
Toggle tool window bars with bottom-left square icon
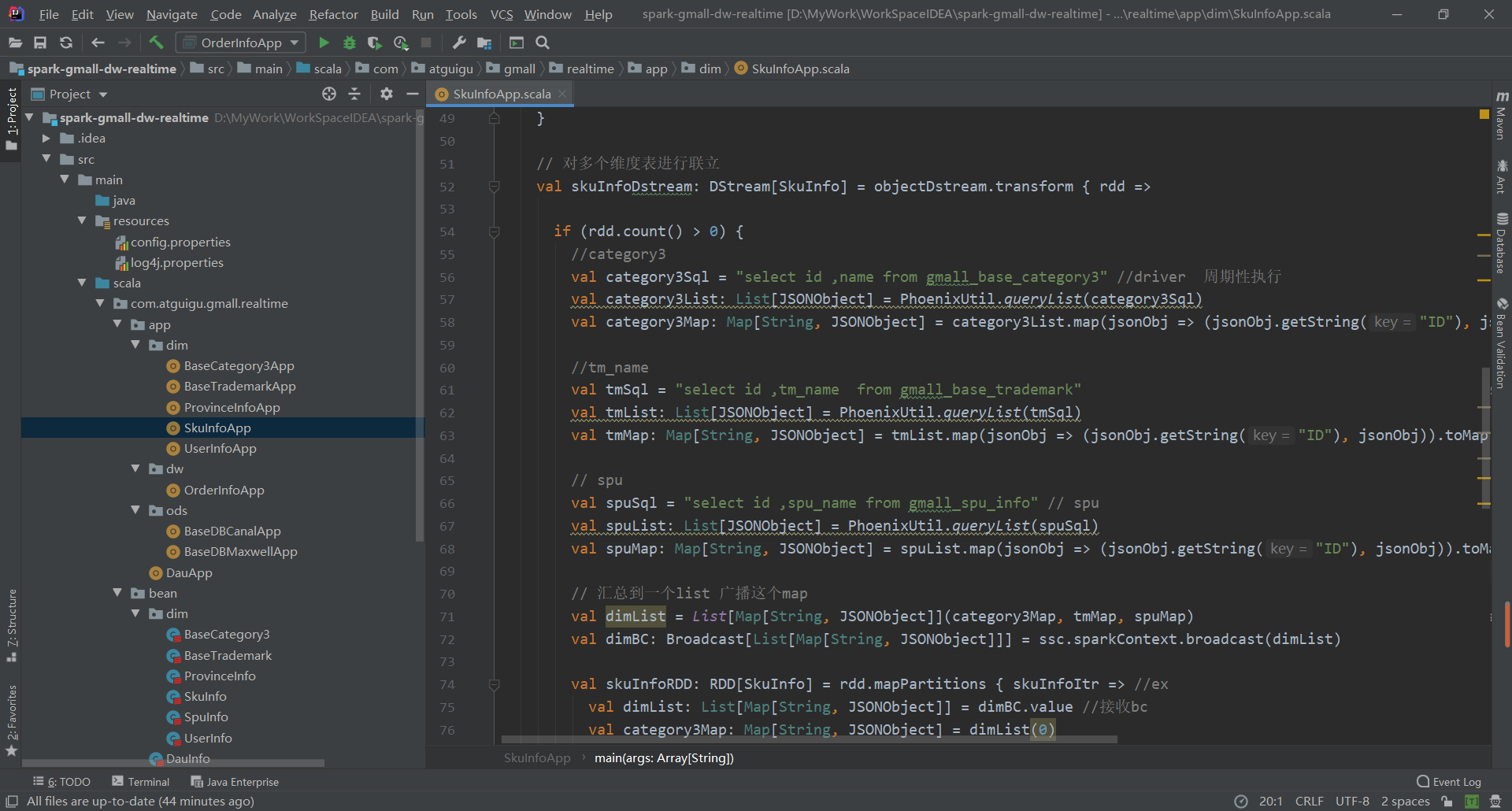pos(12,802)
